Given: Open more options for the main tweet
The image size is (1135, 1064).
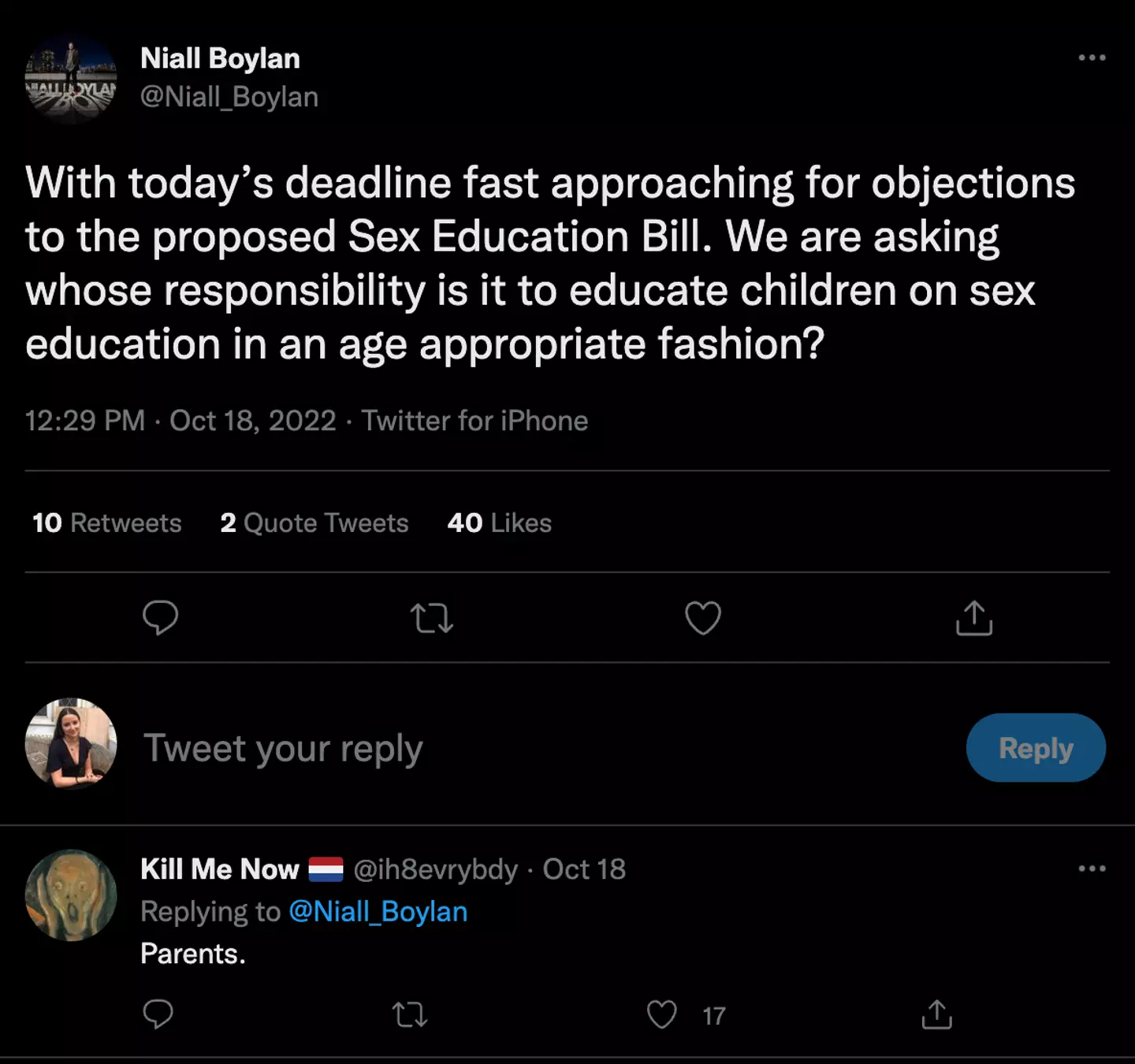Looking at the screenshot, I should tap(1092, 58).
